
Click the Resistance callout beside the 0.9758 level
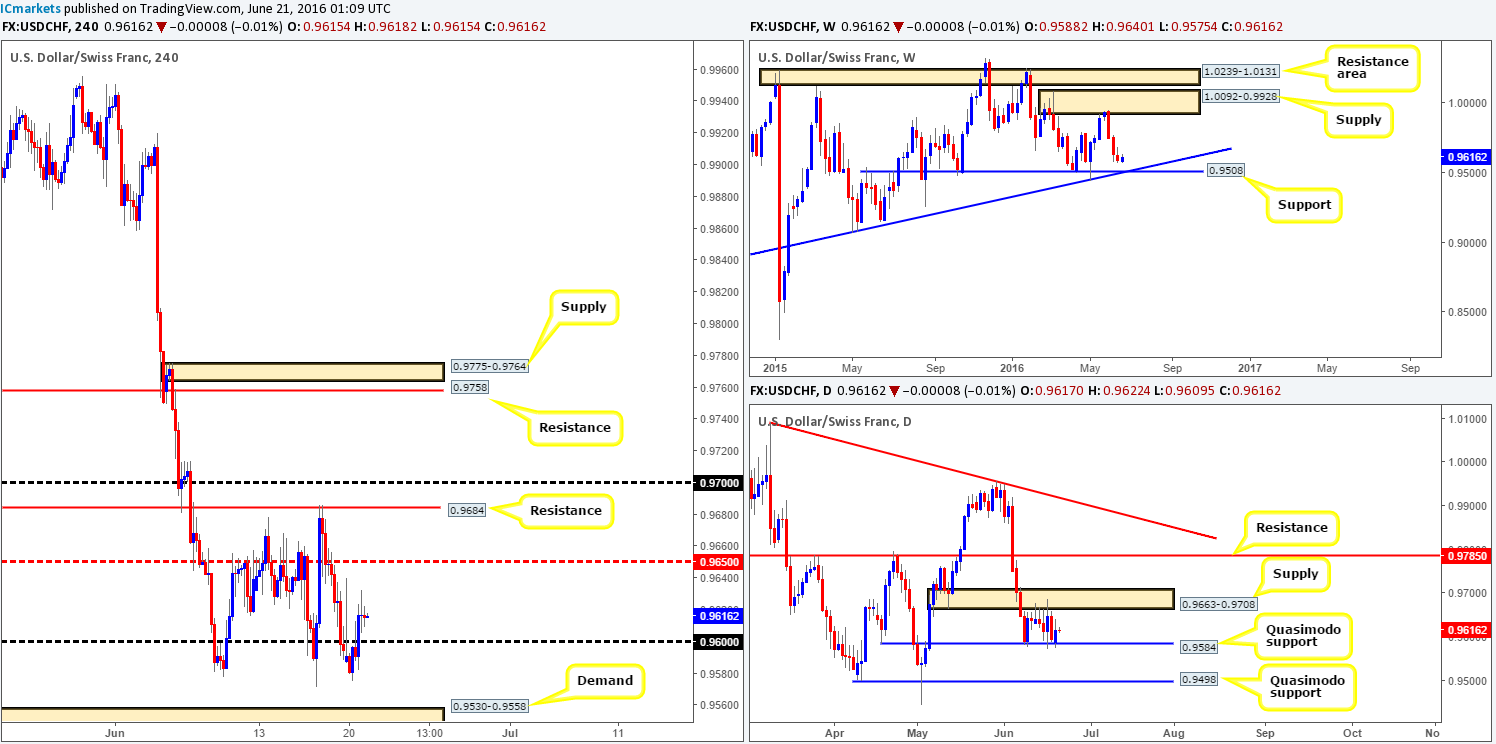tap(574, 427)
